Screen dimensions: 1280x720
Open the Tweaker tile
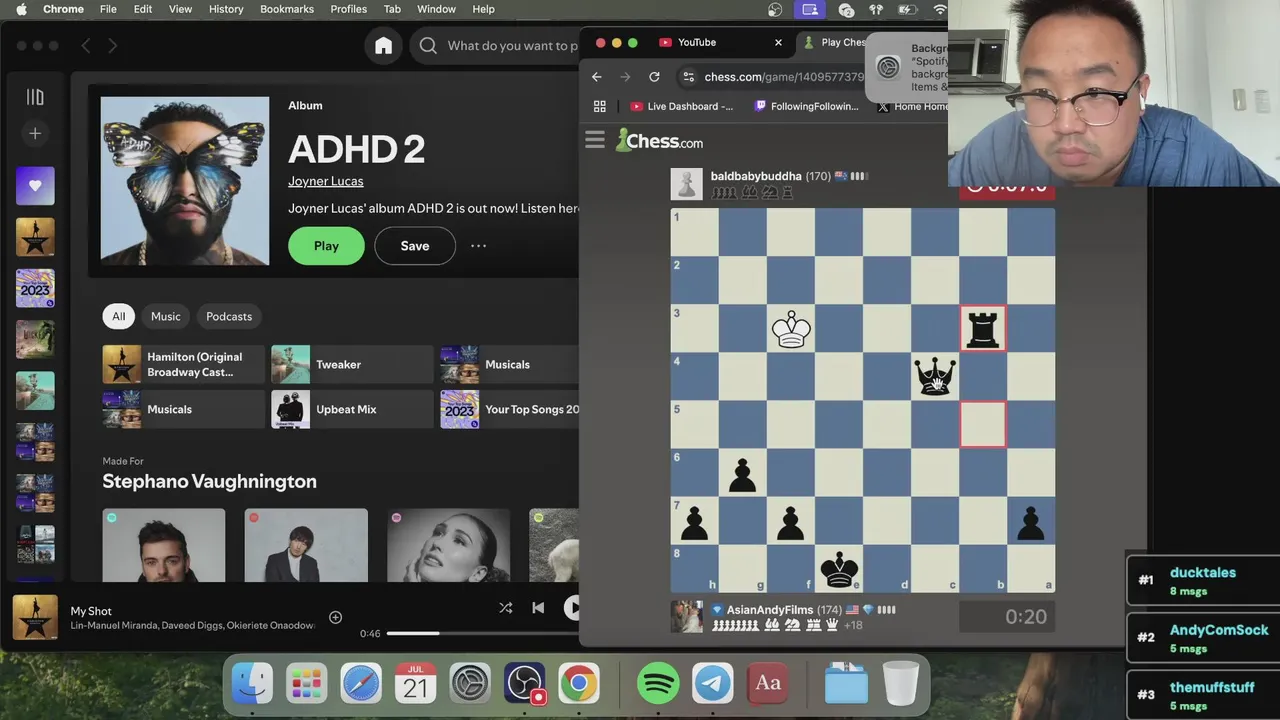(352, 365)
